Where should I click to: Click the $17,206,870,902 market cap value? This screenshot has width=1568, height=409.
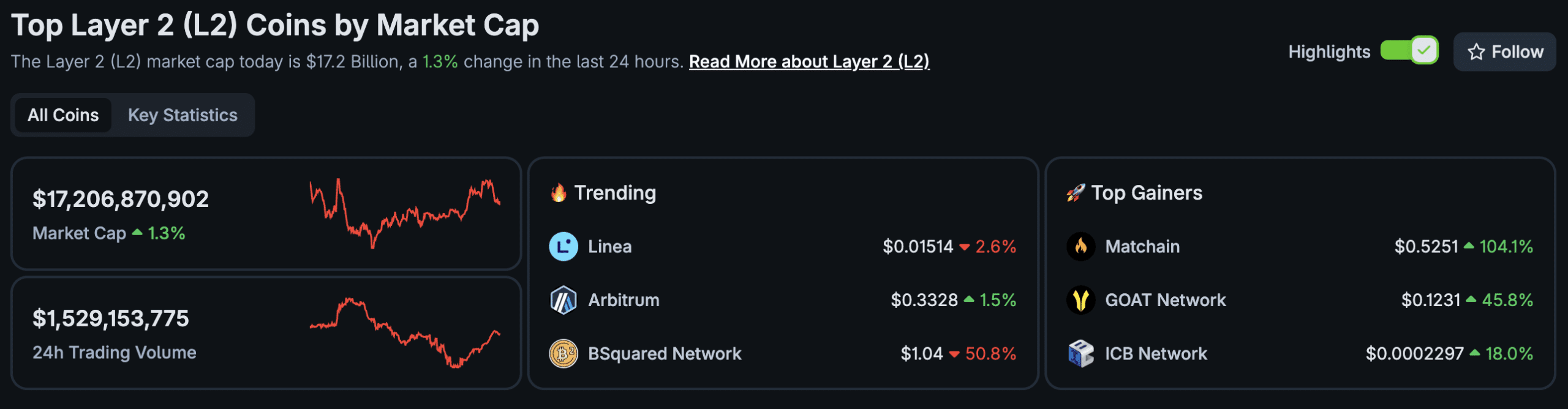pyautogui.click(x=121, y=199)
